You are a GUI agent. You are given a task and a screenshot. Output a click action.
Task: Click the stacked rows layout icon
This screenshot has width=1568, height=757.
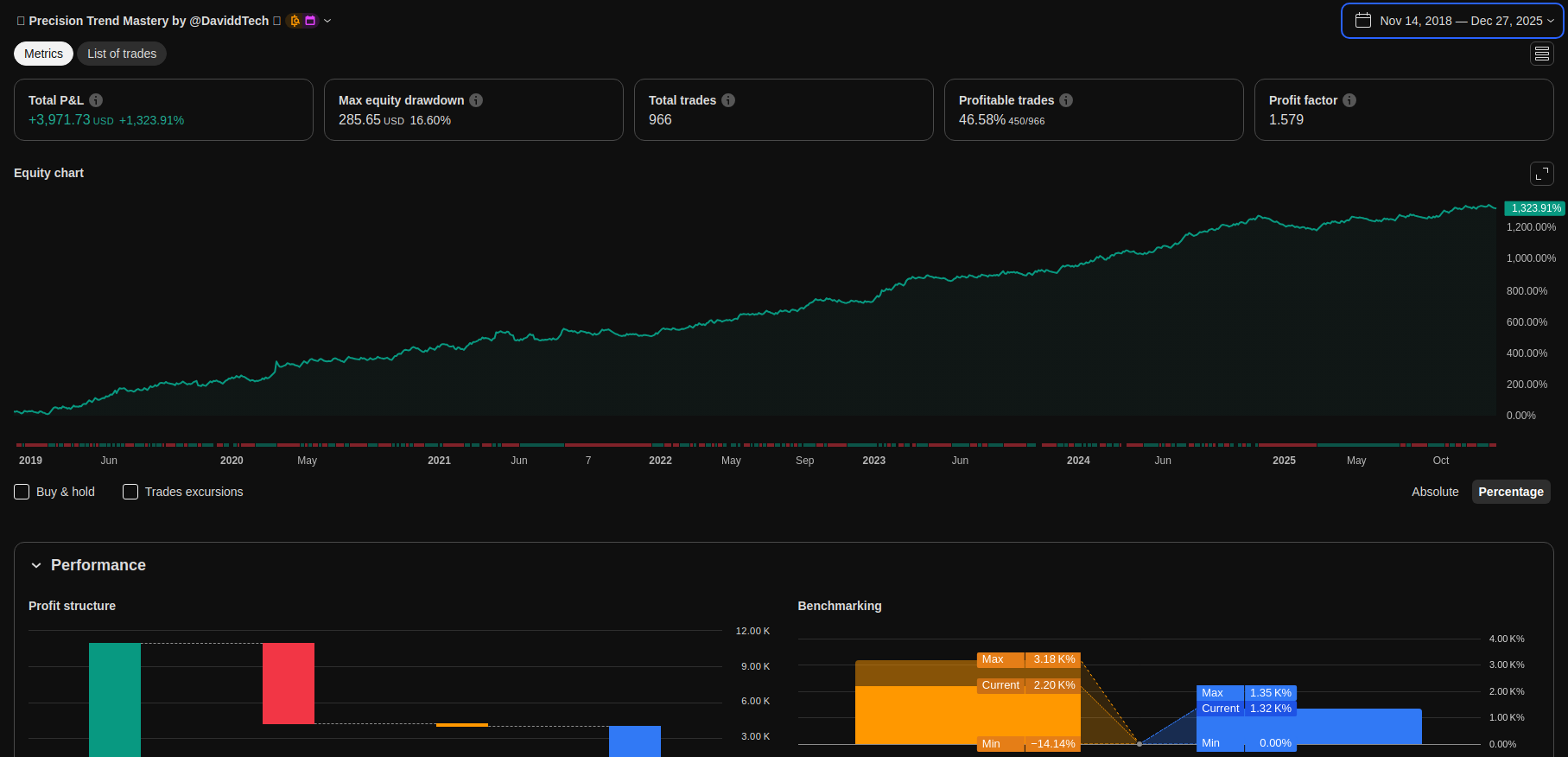(x=1541, y=54)
